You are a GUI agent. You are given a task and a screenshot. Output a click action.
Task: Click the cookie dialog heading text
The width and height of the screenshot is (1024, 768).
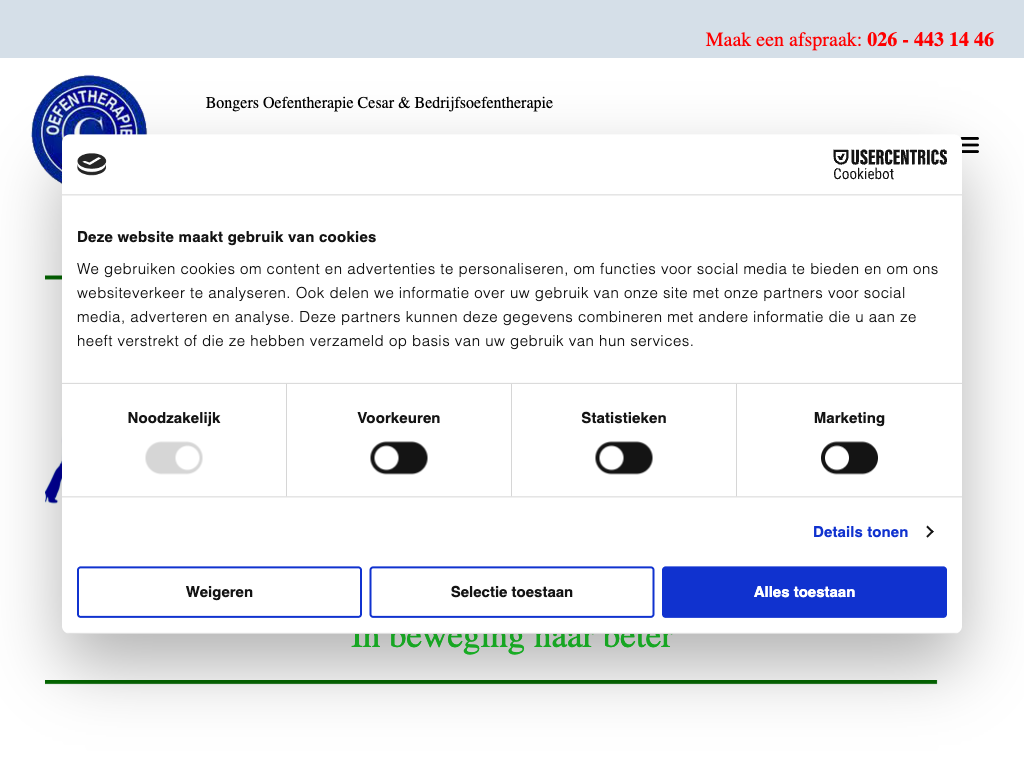point(227,237)
